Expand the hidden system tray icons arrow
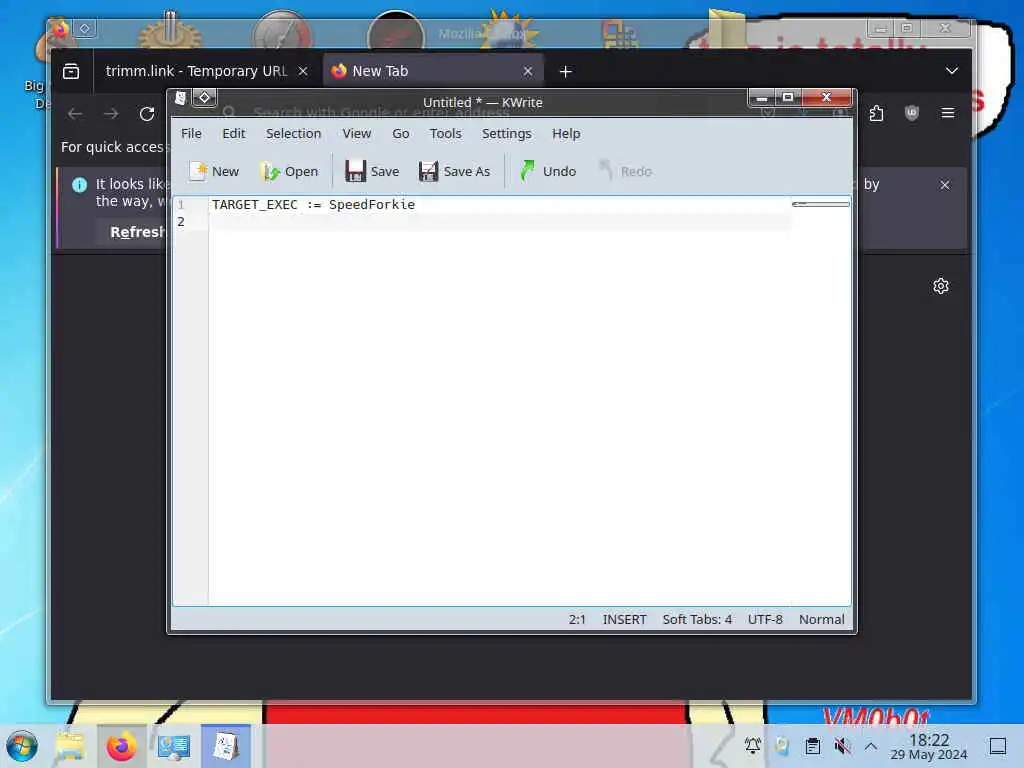 [x=871, y=745]
